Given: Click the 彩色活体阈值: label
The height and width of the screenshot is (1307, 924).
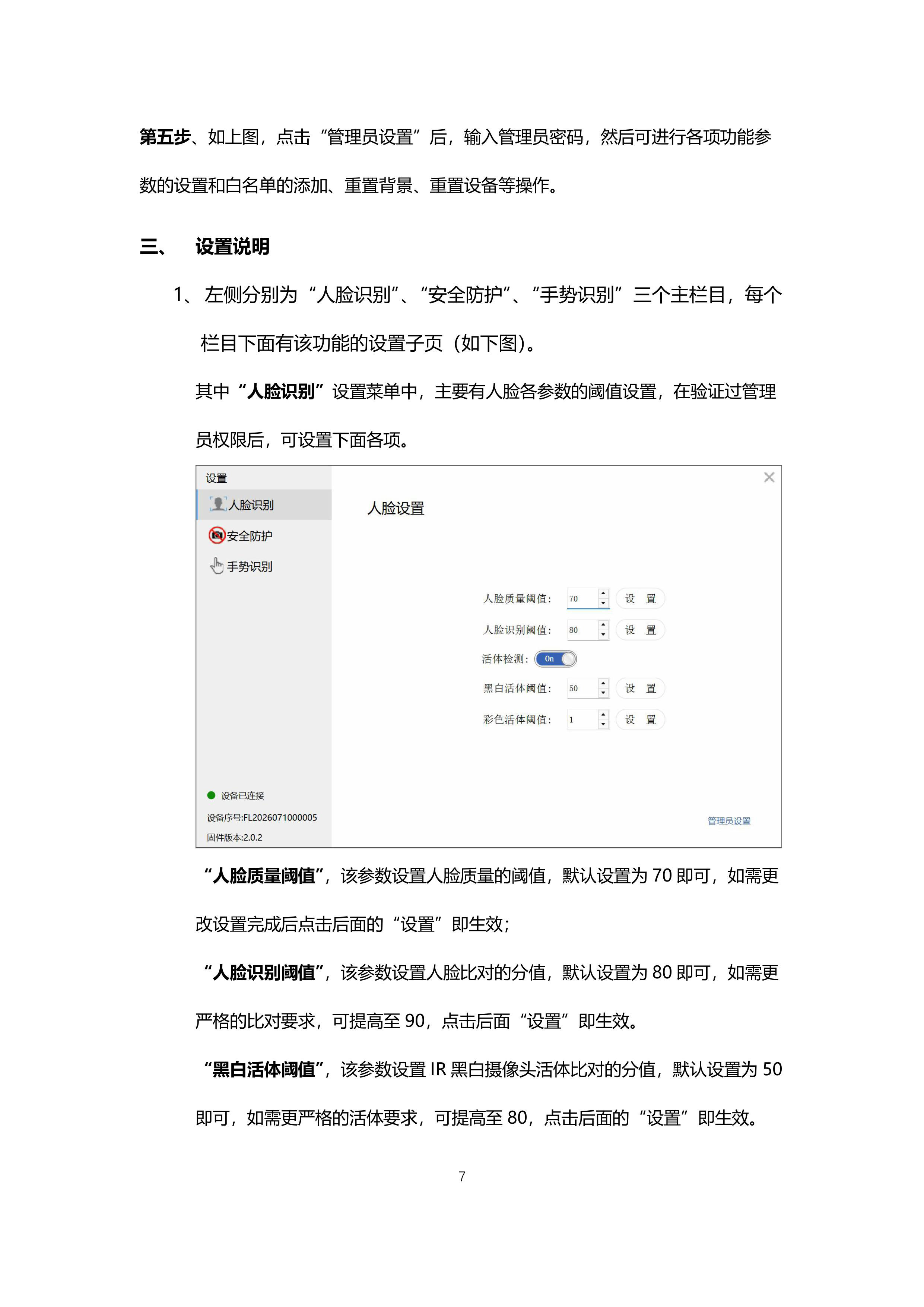Looking at the screenshot, I should (517, 719).
